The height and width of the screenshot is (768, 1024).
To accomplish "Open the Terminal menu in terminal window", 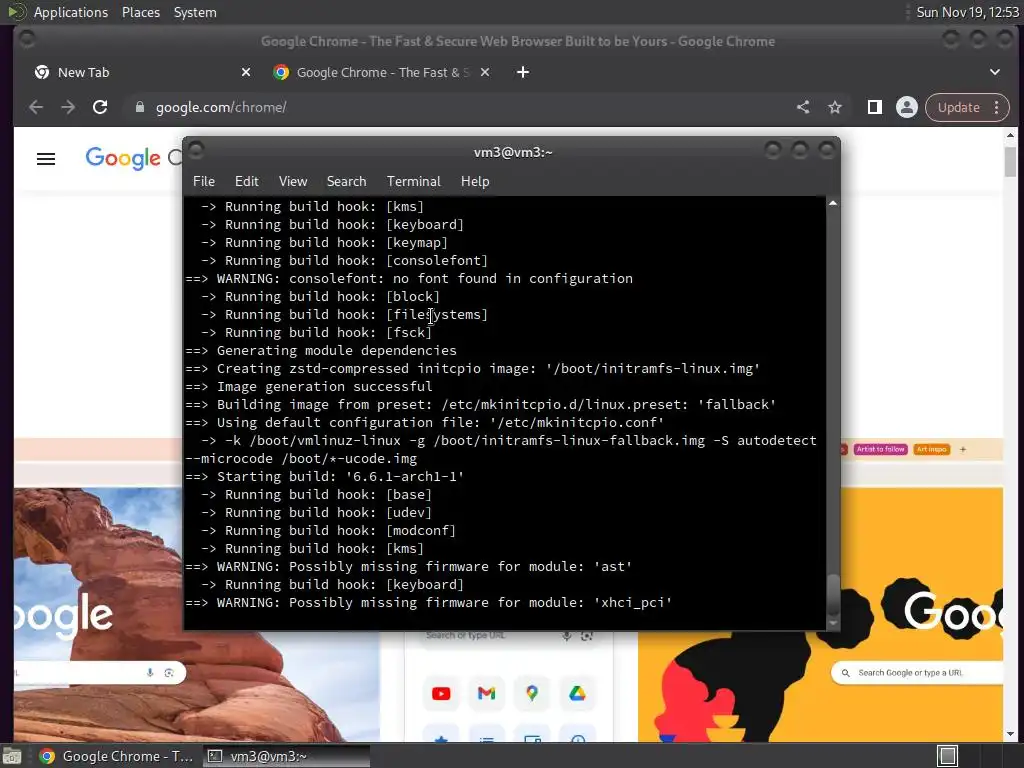I will point(413,182).
